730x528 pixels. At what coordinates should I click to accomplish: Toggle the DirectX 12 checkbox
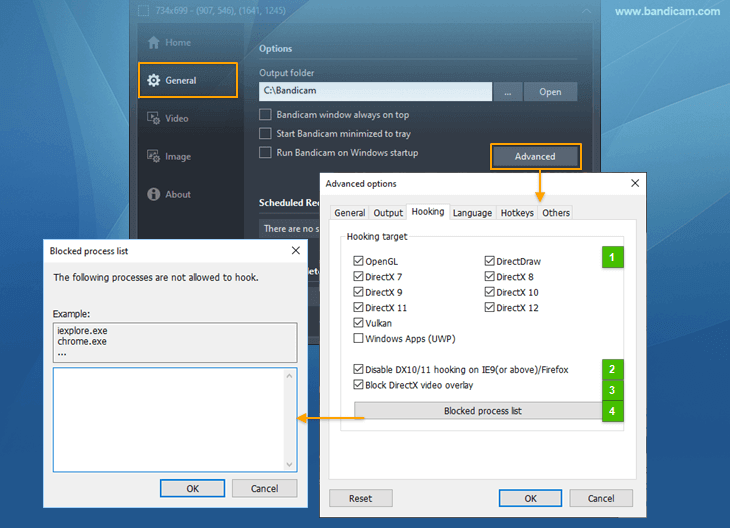click(489, 307)
